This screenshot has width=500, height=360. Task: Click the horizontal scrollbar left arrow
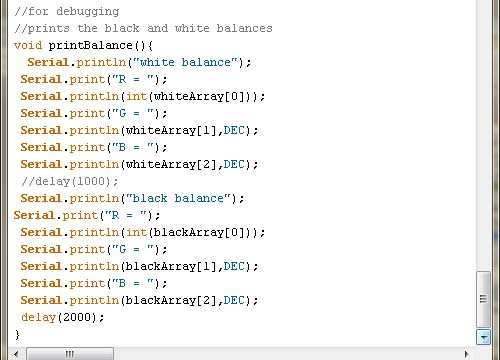[x=16, y=354]
